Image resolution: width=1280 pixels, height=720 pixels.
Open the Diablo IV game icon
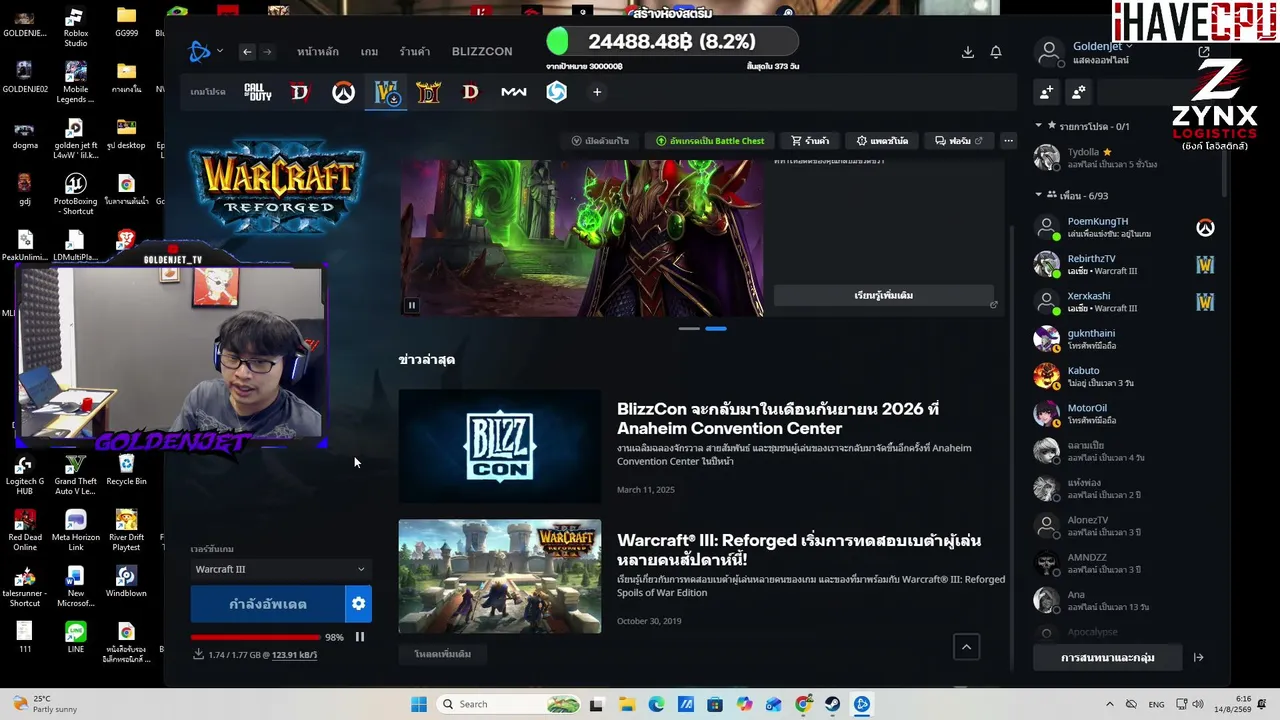click(x=300, y=92)
